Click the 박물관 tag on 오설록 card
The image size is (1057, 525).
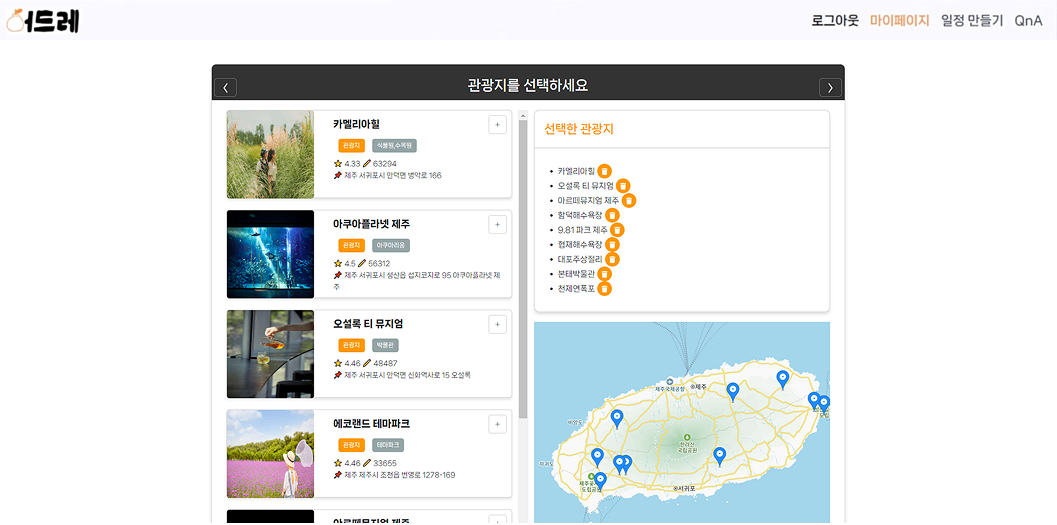(x=386, y=345)
